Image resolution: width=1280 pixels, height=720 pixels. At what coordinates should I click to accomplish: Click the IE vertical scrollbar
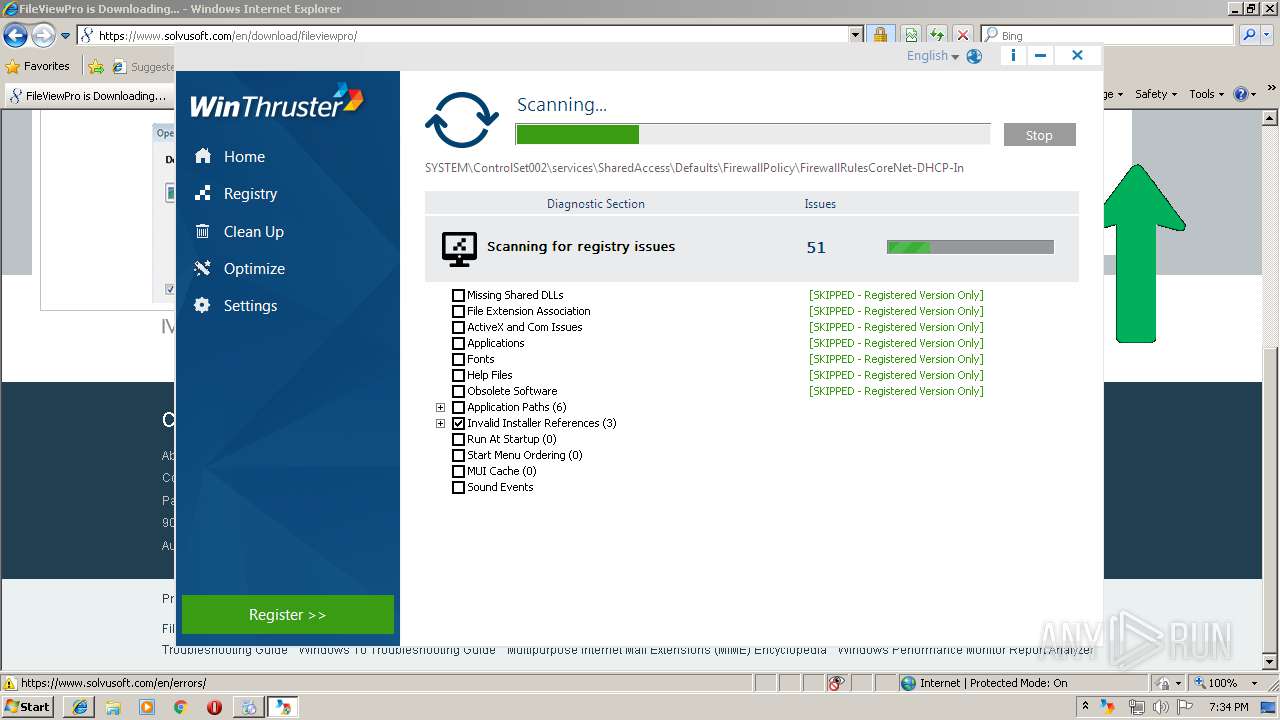tap(1271, 389)
